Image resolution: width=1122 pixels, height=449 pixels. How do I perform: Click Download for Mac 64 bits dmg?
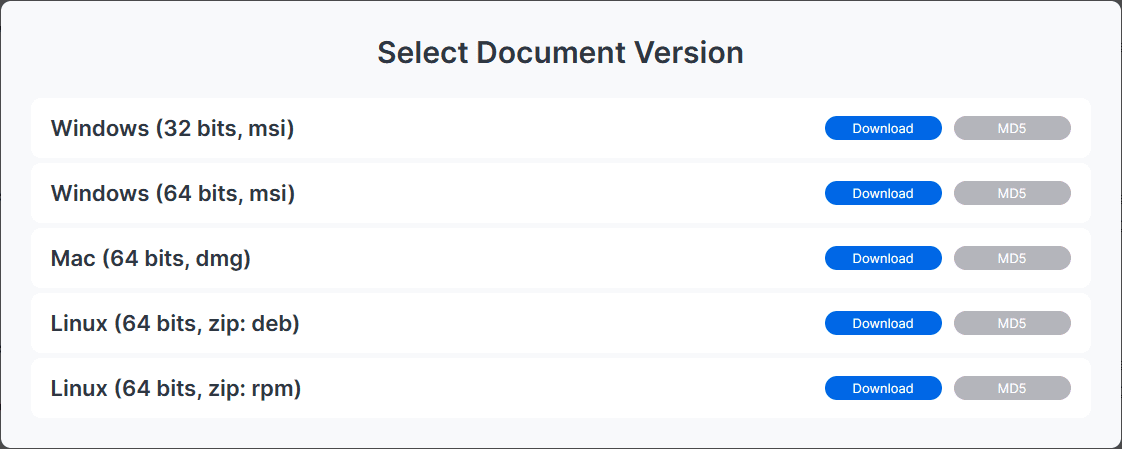click(883, 258)
